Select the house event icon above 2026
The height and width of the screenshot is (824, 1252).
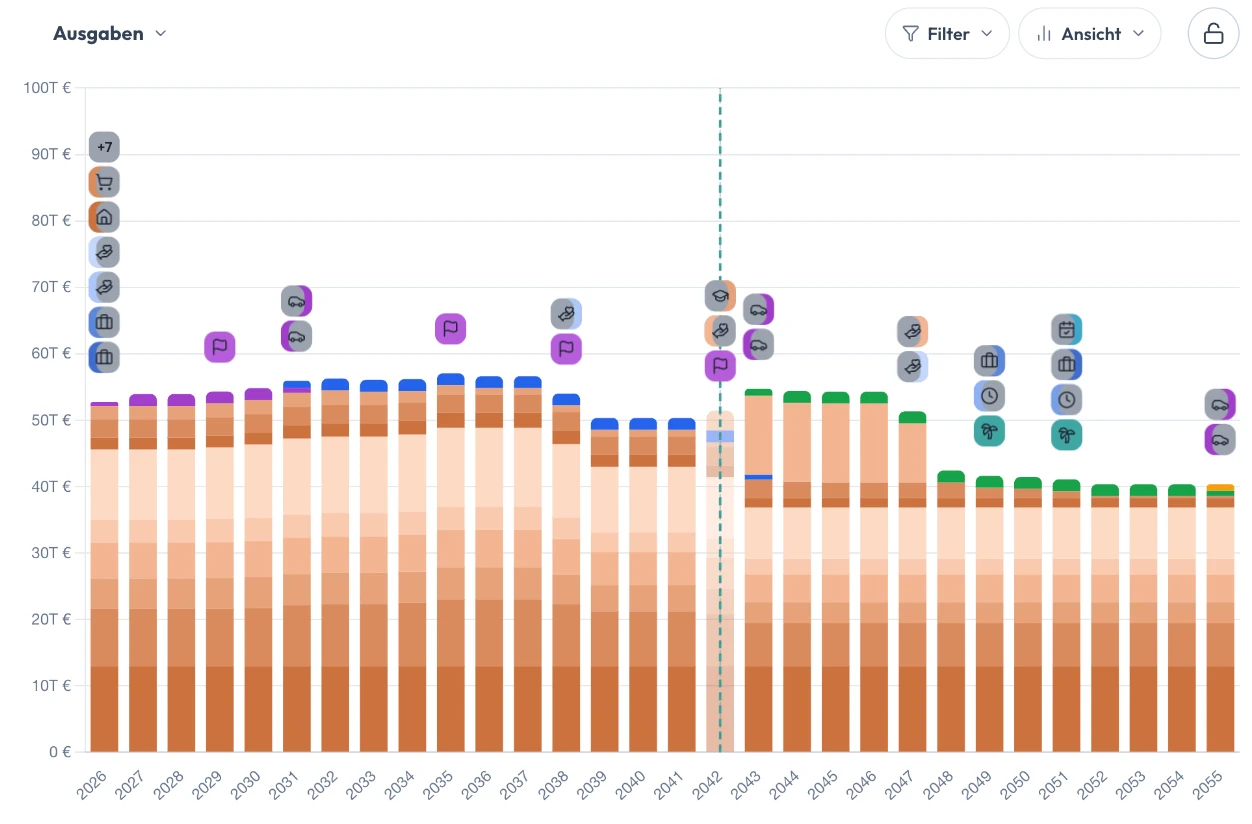[104, 217]
